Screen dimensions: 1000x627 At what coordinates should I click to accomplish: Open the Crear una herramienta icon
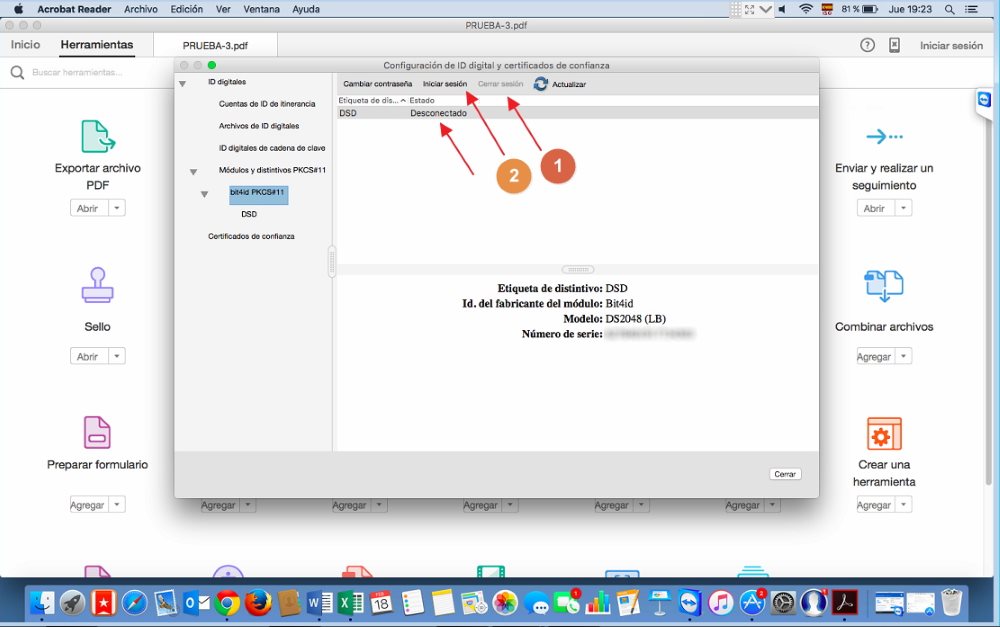884,434
